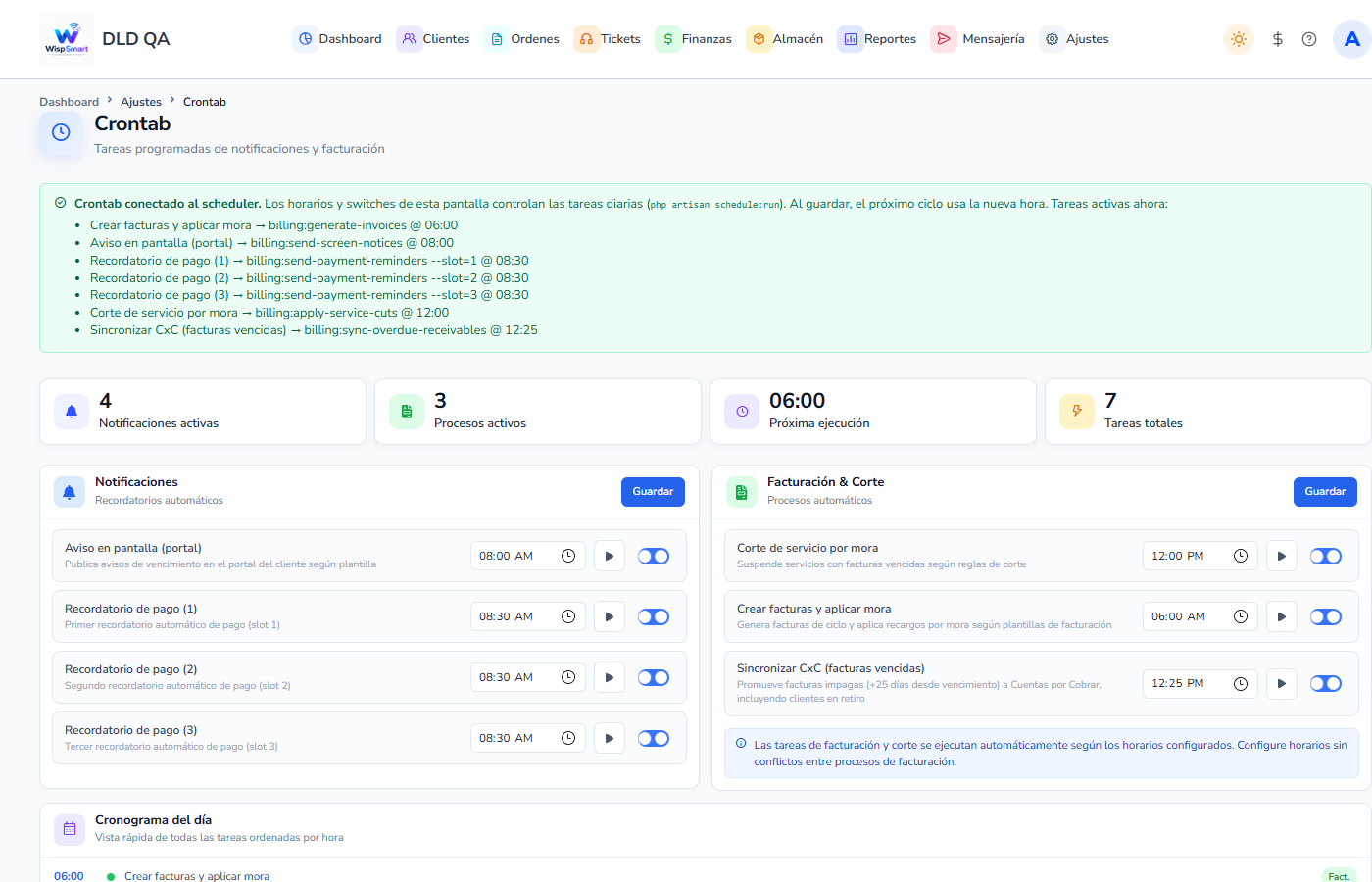The image size is (1372, 882).
Task: Toggle 'Crear facturas y aplicar mora' switch
Action: point(1326,616)
